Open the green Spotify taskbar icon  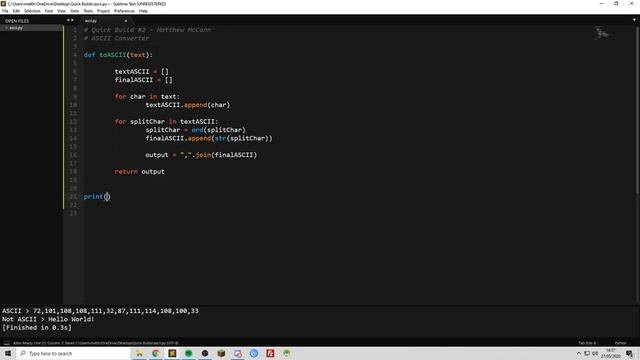click(x=189, y=353)
